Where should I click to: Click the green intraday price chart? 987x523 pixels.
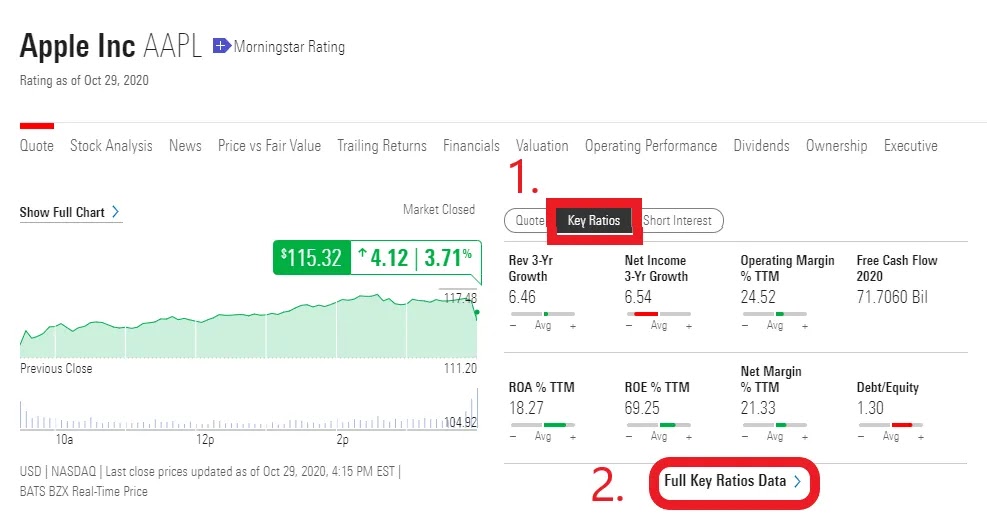pos(249,327)
